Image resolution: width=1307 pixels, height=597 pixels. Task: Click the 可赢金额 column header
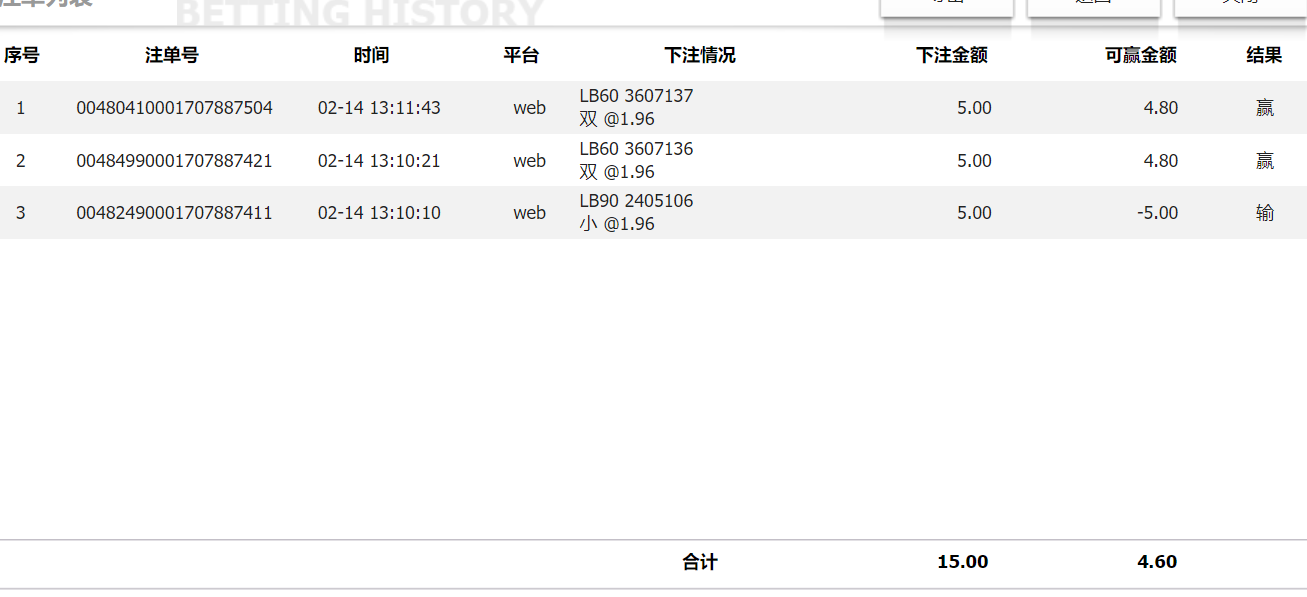[1141, 55]
